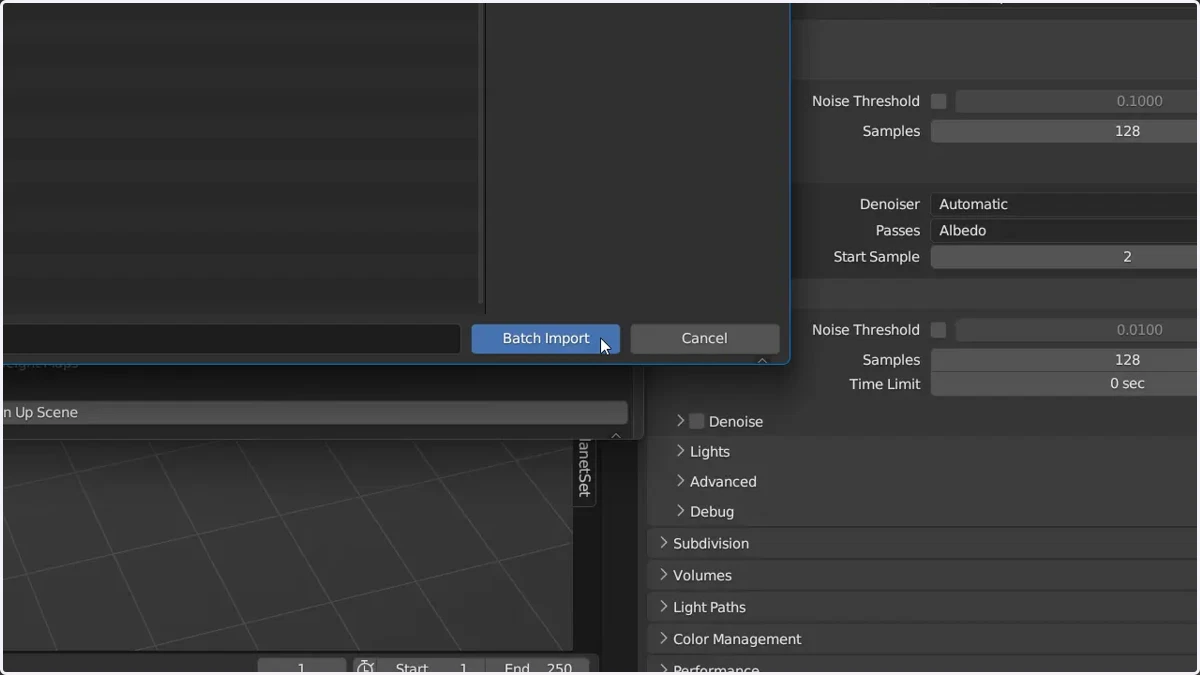Click the Batch Import button
This screenshot has height=675, width=1200.
tap(545, 338)
